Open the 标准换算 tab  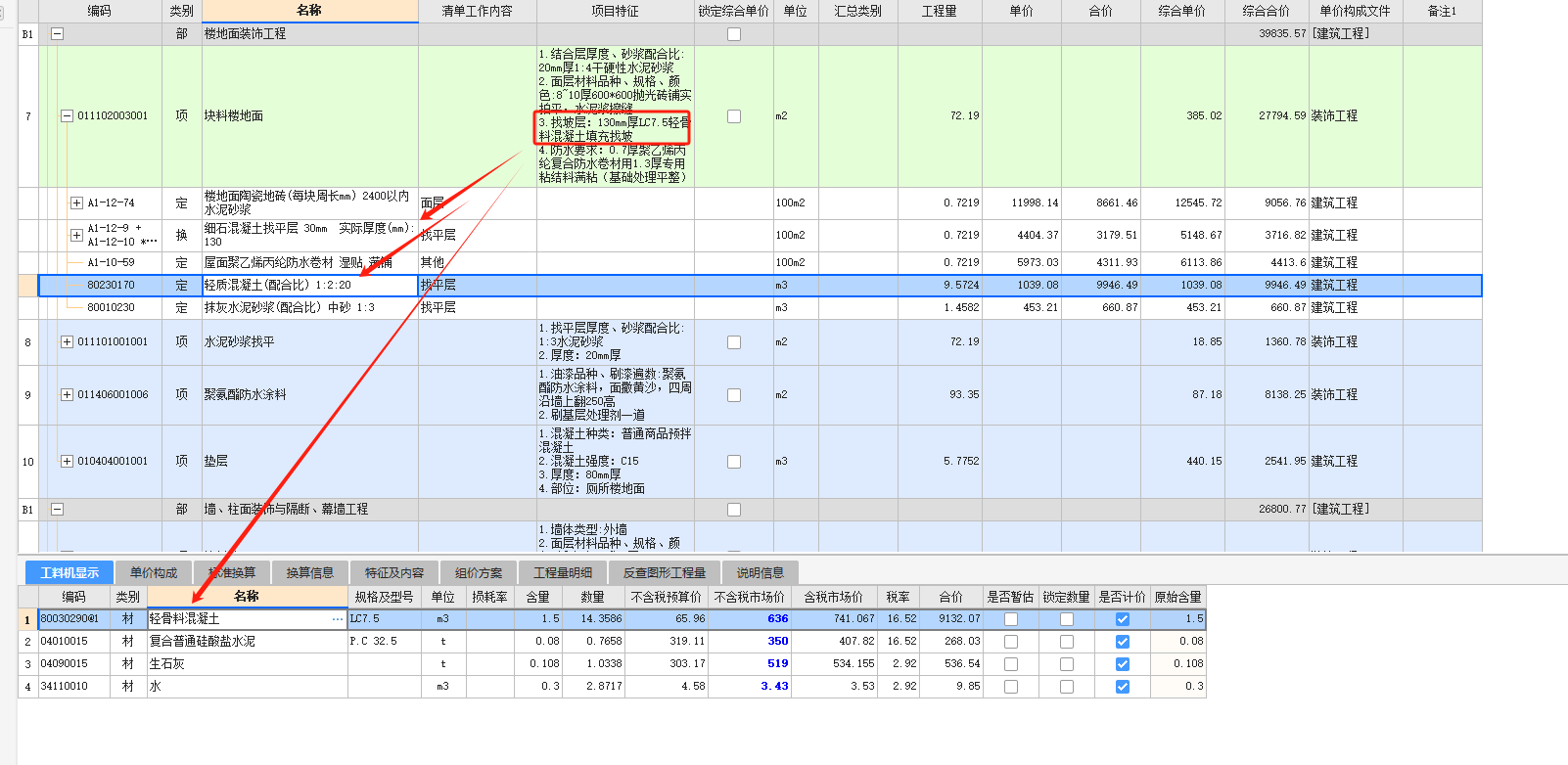pyautogui.click(x=232, y=572)
